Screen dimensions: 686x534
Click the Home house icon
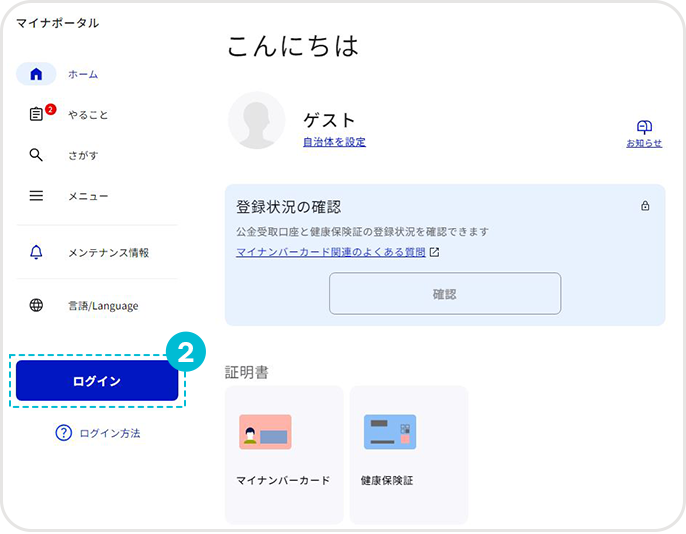coord(36,74)
